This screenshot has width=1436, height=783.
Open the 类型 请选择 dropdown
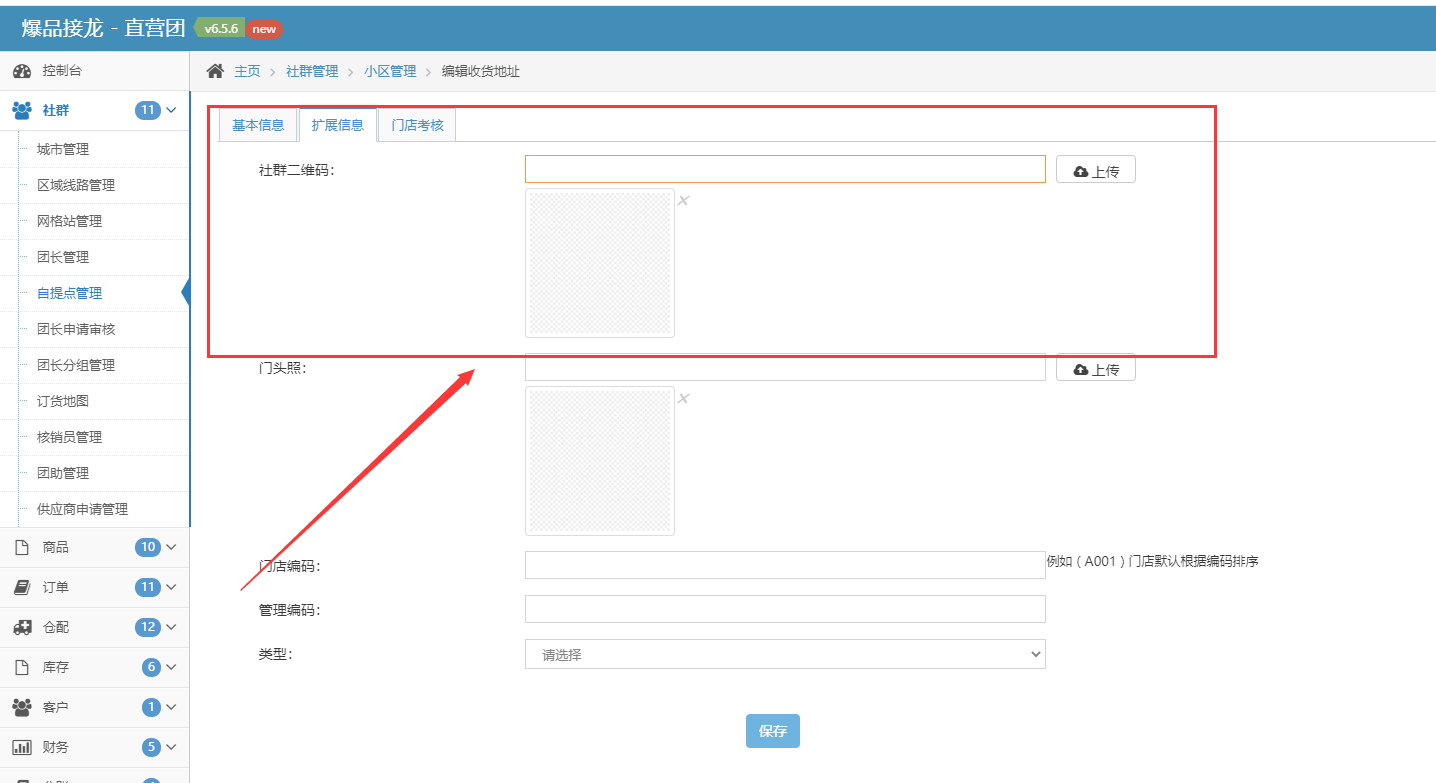[x=785, y=654]
